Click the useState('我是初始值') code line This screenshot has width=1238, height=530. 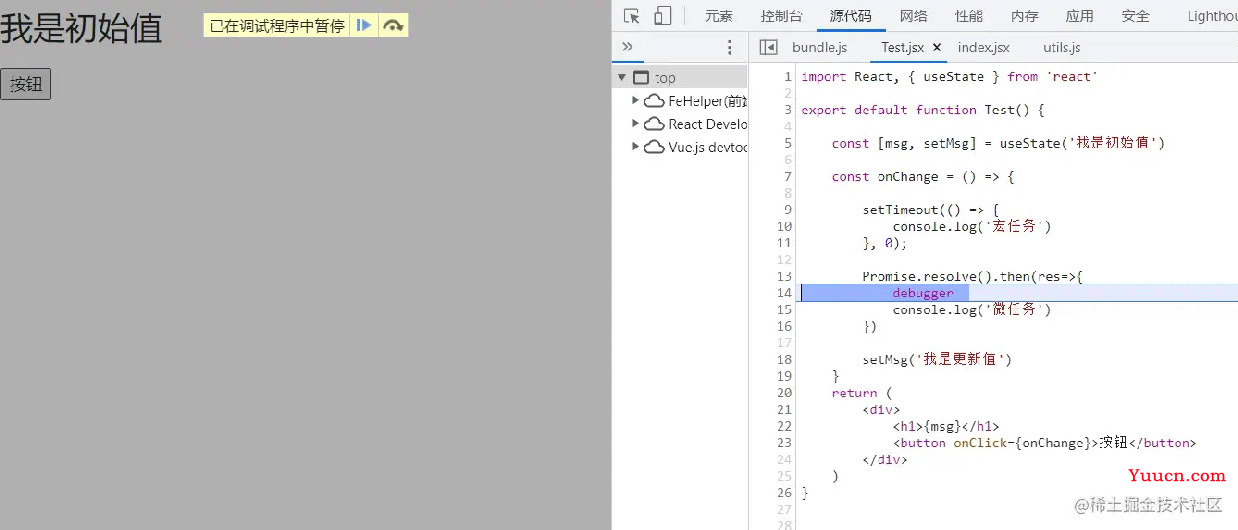(998, 143)
